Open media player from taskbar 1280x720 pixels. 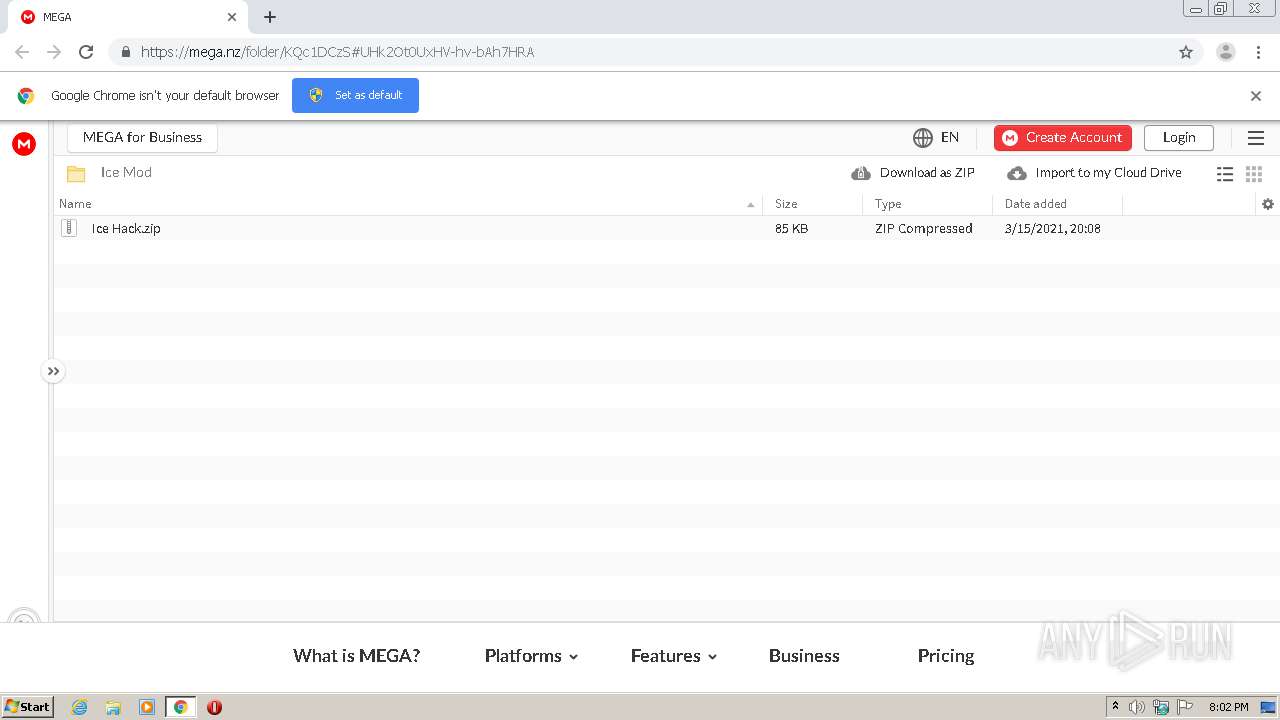(x=147, y=707)
